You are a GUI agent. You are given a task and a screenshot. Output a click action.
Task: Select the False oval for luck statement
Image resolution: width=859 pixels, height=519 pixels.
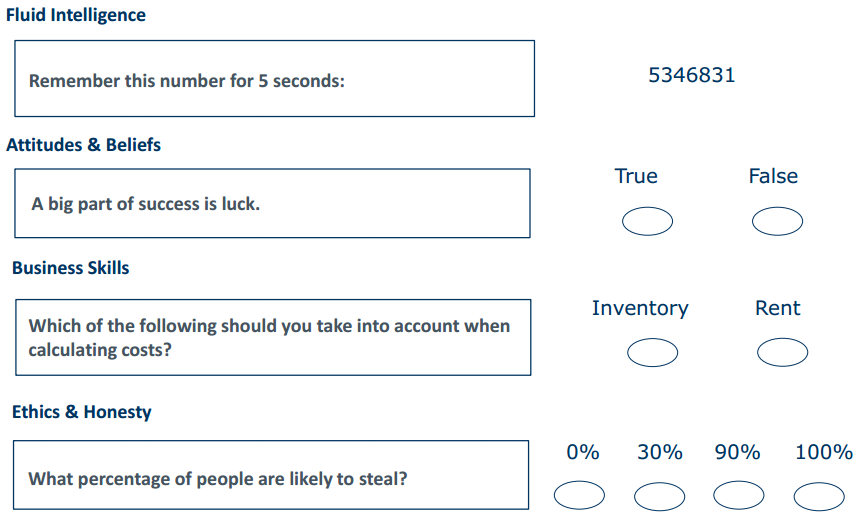pos(777,221)
